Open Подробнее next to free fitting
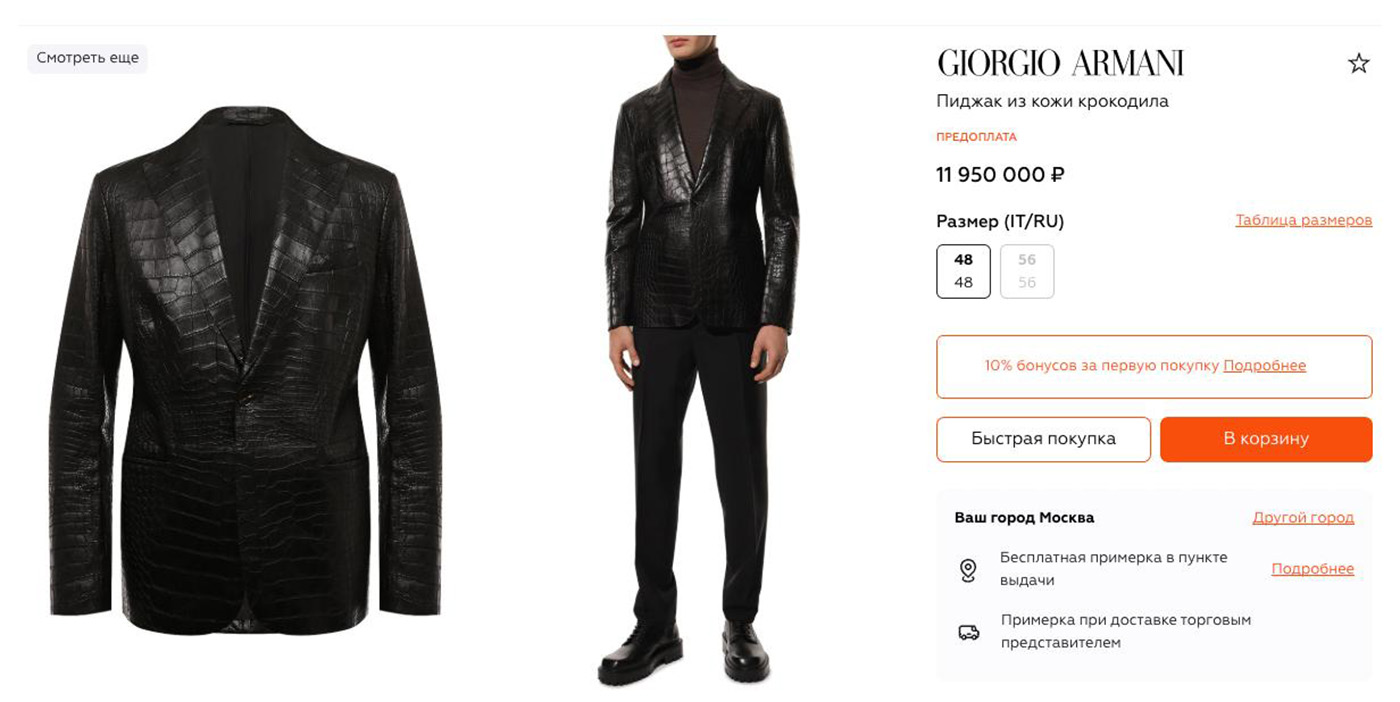Screen dimensions: 1400x702 (x=1312, y=569)
